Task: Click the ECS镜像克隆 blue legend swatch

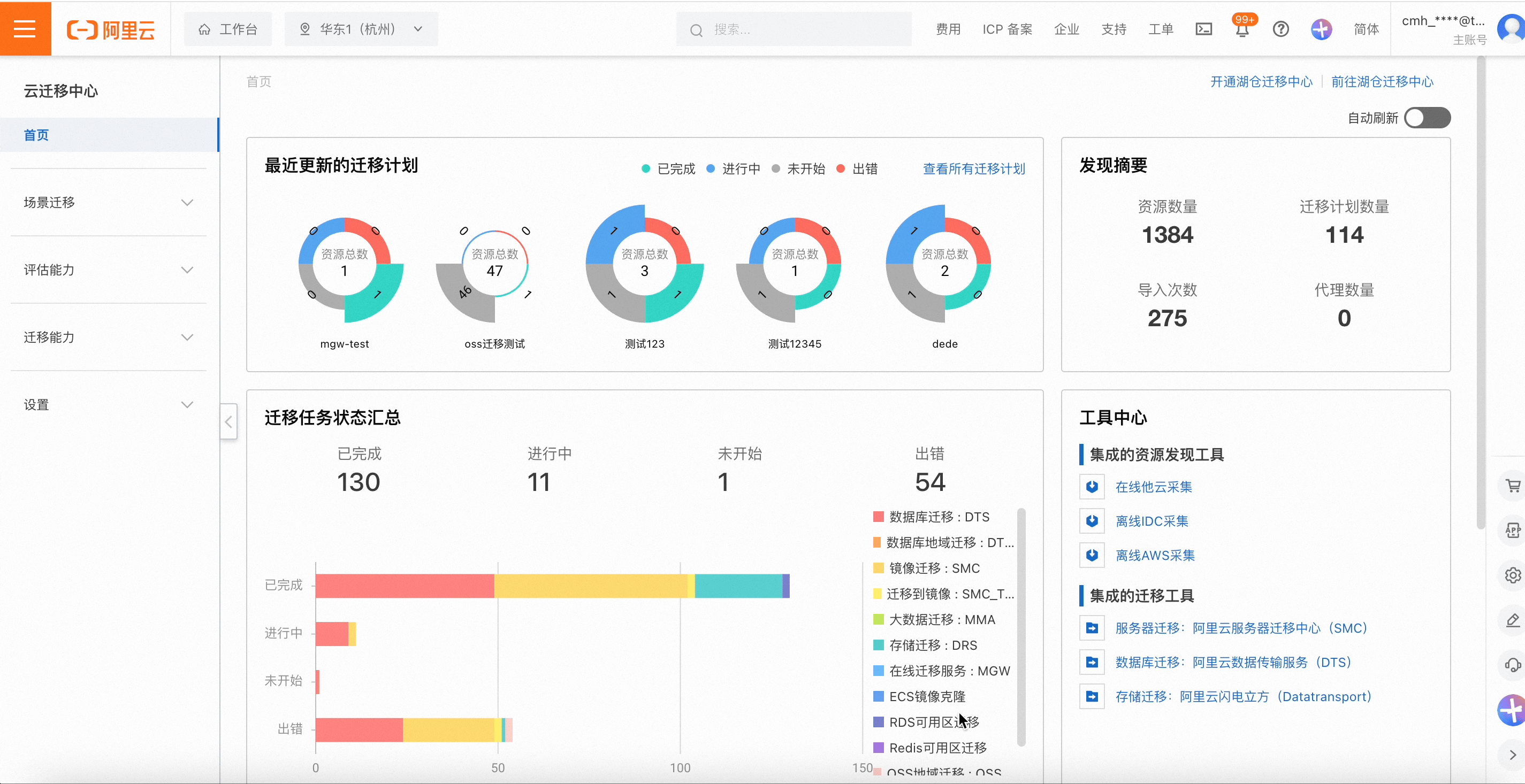Action: click(x=879, y=696)
